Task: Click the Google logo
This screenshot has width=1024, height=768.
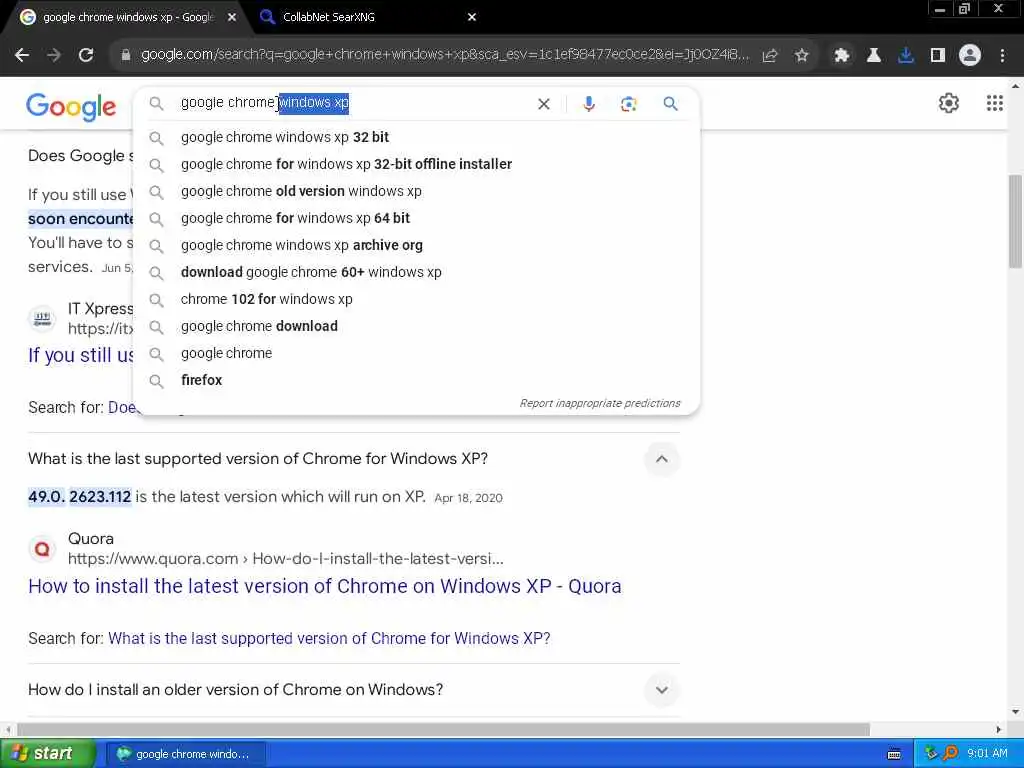Action: pyautogui.click(x=71, y=106)
